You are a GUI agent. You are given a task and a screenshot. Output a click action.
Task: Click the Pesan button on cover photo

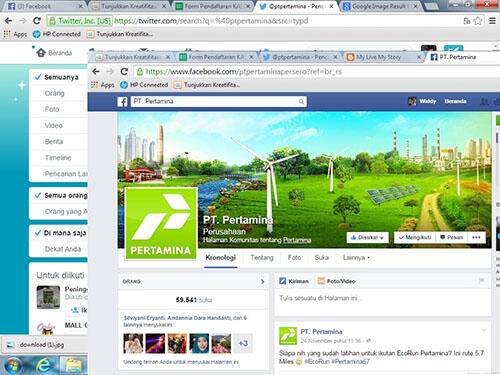pos(452,237)
